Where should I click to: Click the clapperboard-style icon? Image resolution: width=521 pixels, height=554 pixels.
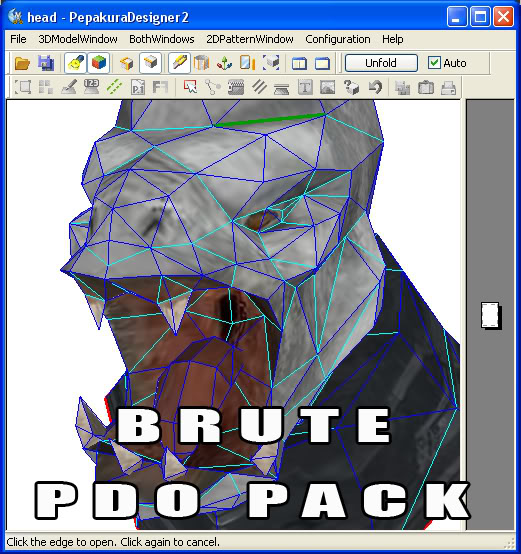point(236,87)
